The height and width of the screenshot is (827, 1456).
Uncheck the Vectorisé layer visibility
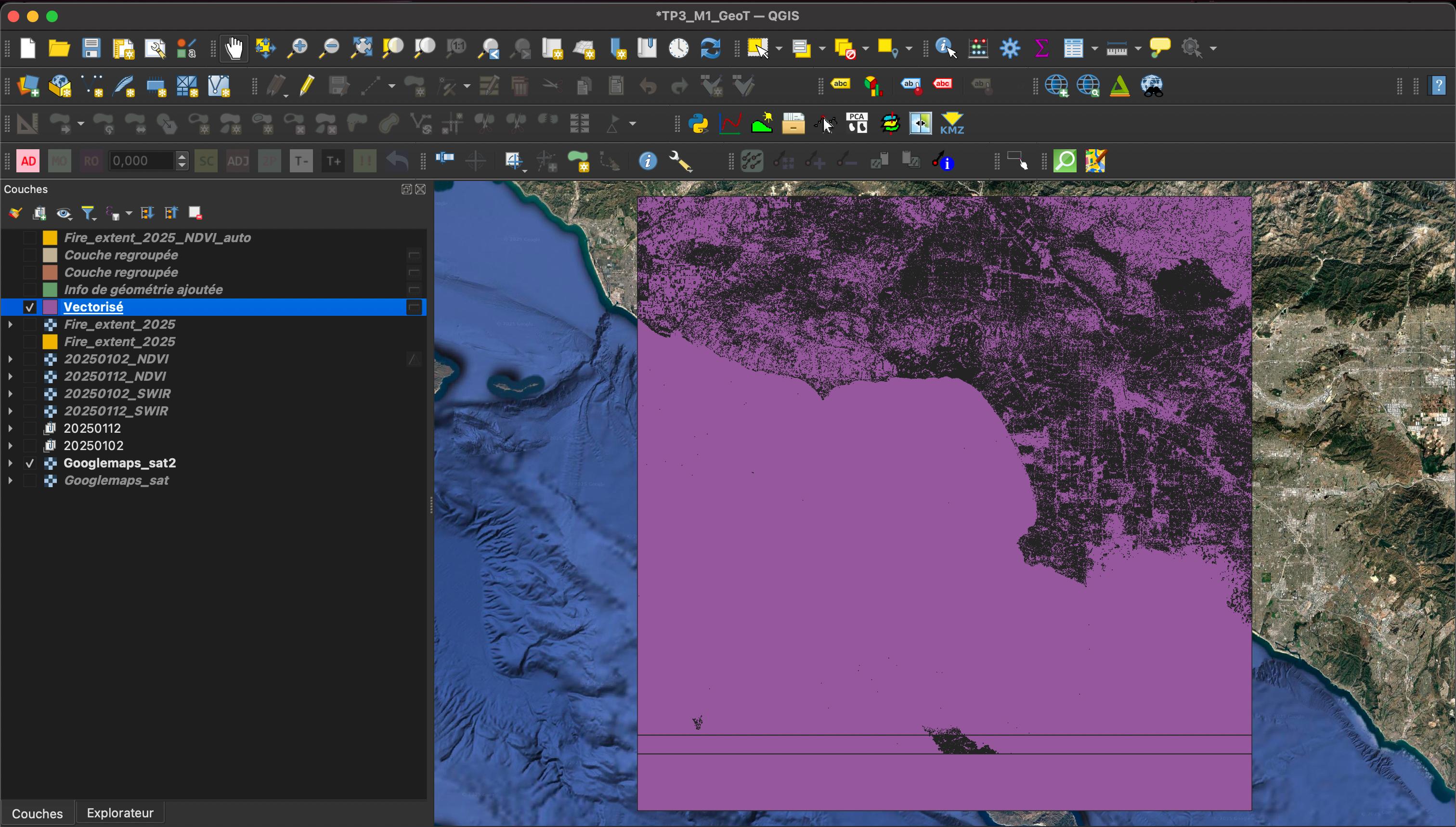(29, 307)
